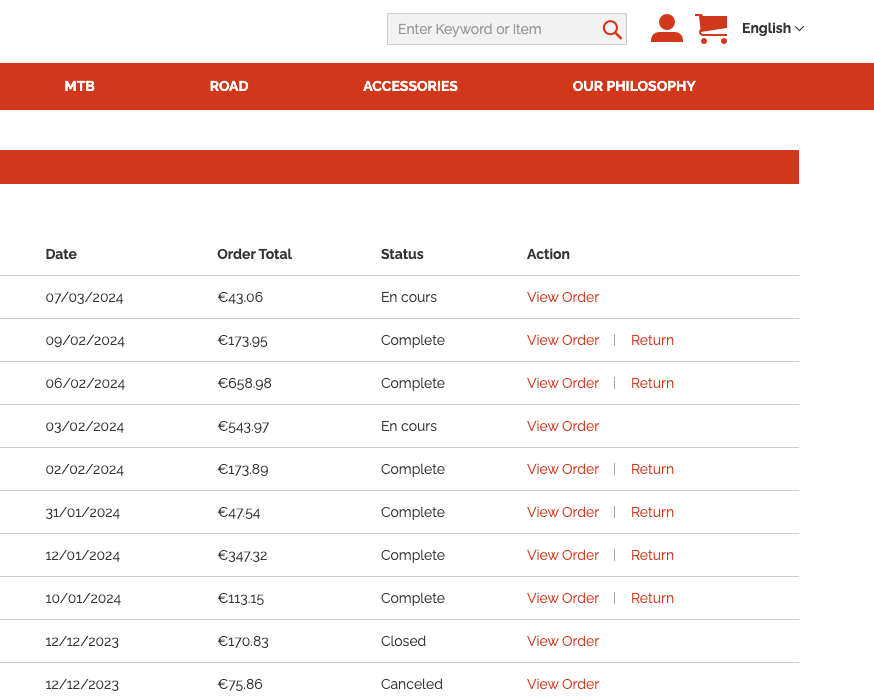Select date cell 06/02/2024
This screenshot has height=698, width=874.
point(85,384)
